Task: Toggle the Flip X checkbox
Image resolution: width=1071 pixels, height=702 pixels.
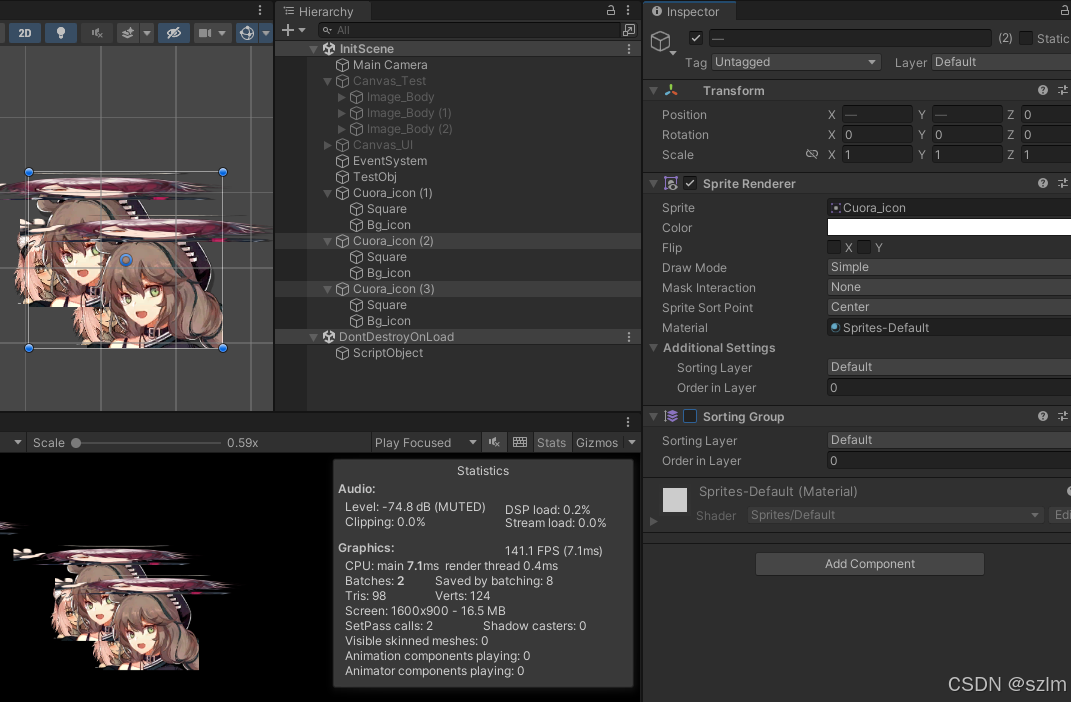Action: pyautogui.click(x=834, y=247)
